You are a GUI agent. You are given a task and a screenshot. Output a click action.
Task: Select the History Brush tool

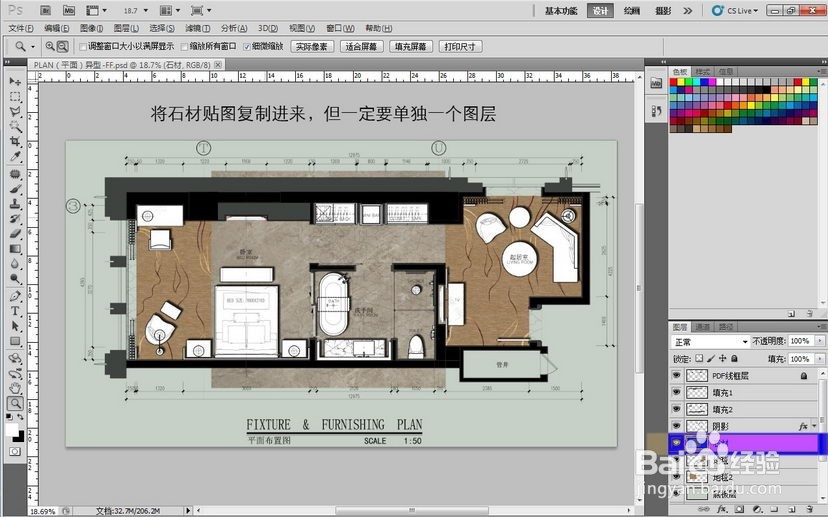coord(15,219)
